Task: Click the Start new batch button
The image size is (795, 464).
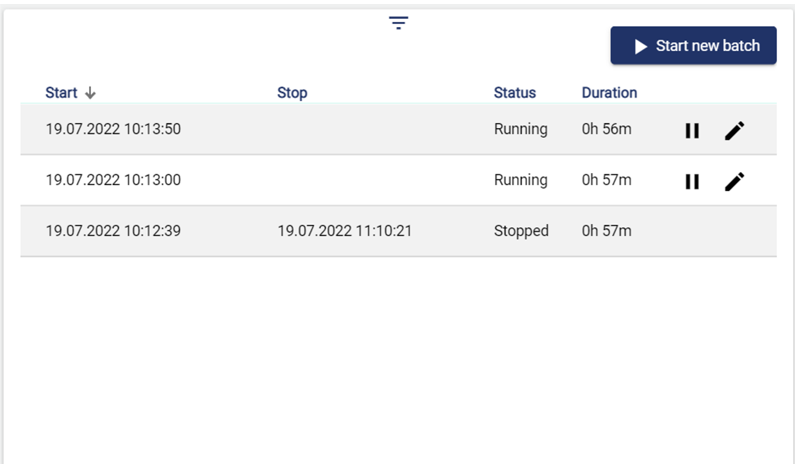Action: tap(693, 46)
